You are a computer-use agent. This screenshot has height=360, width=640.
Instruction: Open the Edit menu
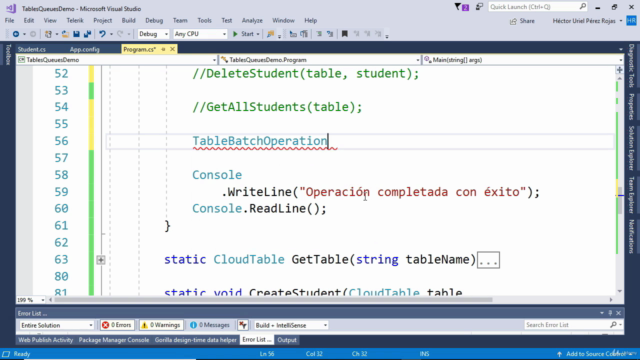29,20
